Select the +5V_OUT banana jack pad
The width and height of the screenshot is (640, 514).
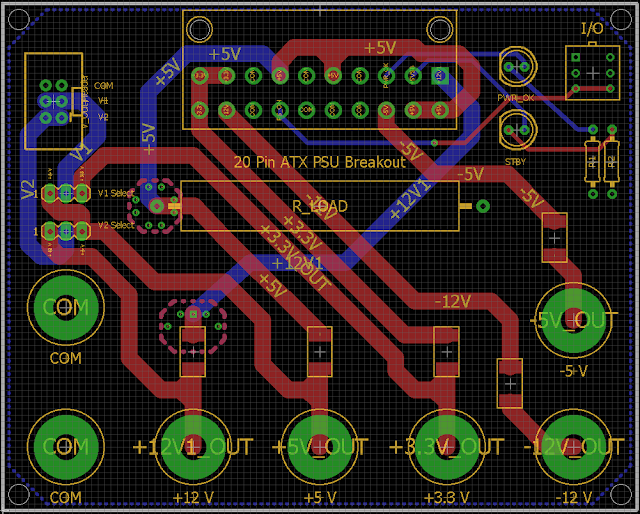pyautogui.click(x=320, y=447)
